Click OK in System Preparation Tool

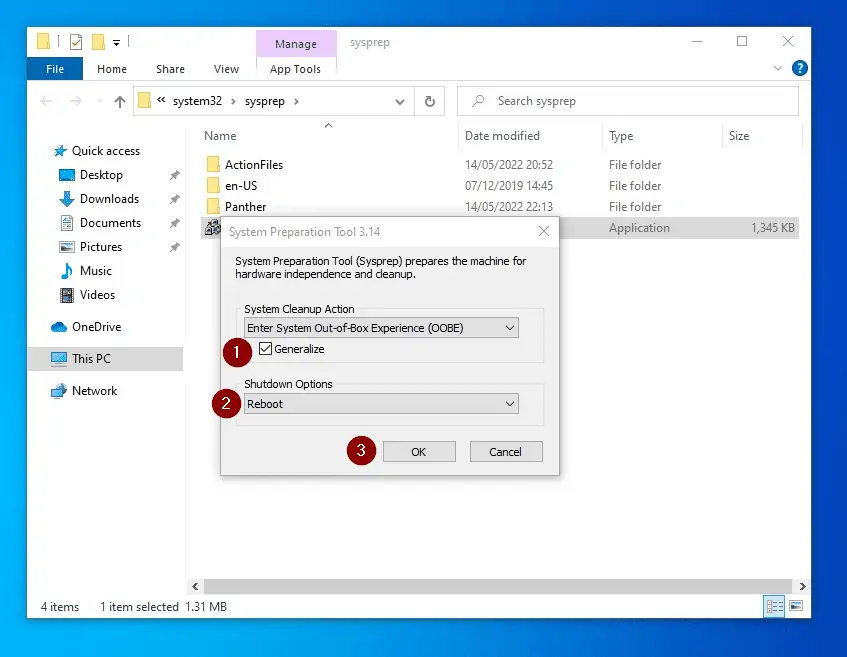pos(419,452)
